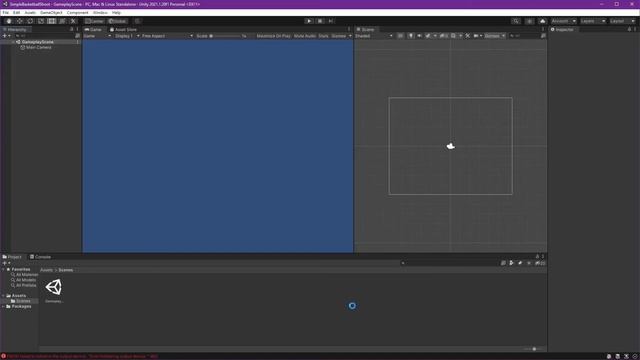Select the custom editor tools icon
The image size is (640, 360).
(73, 21)
